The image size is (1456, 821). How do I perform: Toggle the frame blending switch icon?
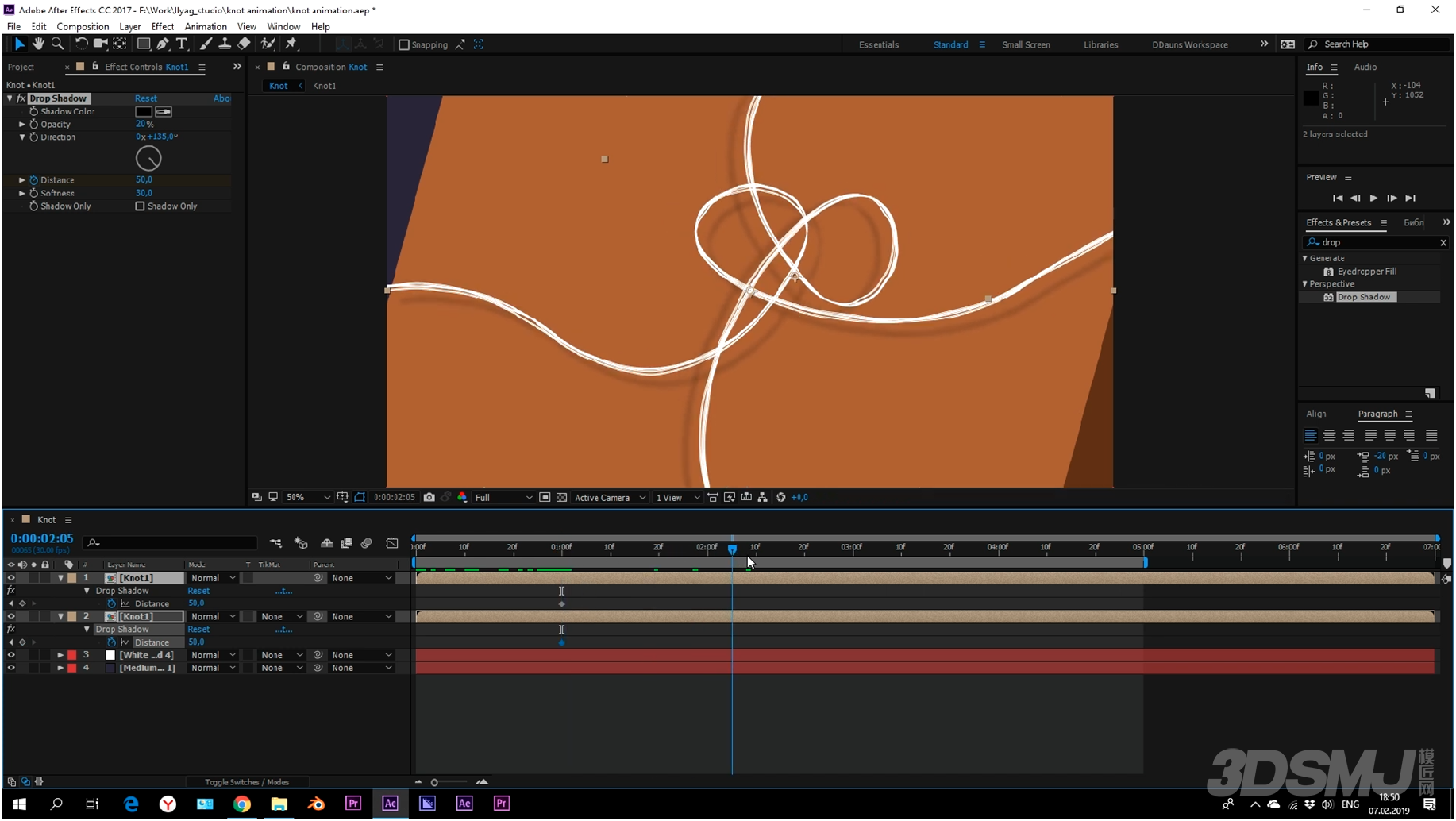[347, 544]
